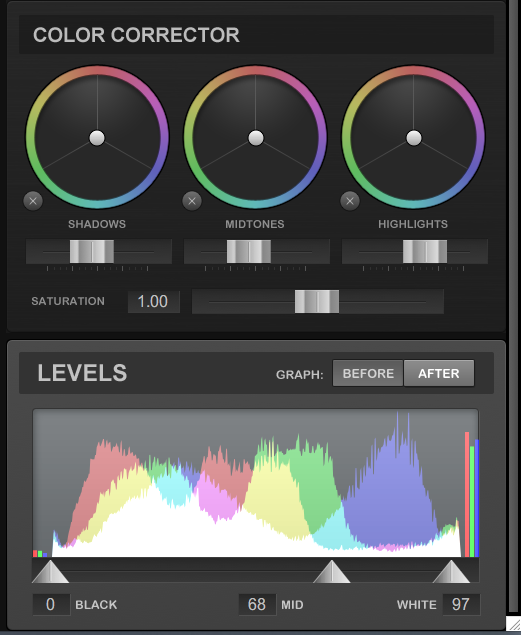The height and width of the screenshot is (635, 521).
Task: Reset the Shadows color wheel with X icon
Action: (33, 201)
